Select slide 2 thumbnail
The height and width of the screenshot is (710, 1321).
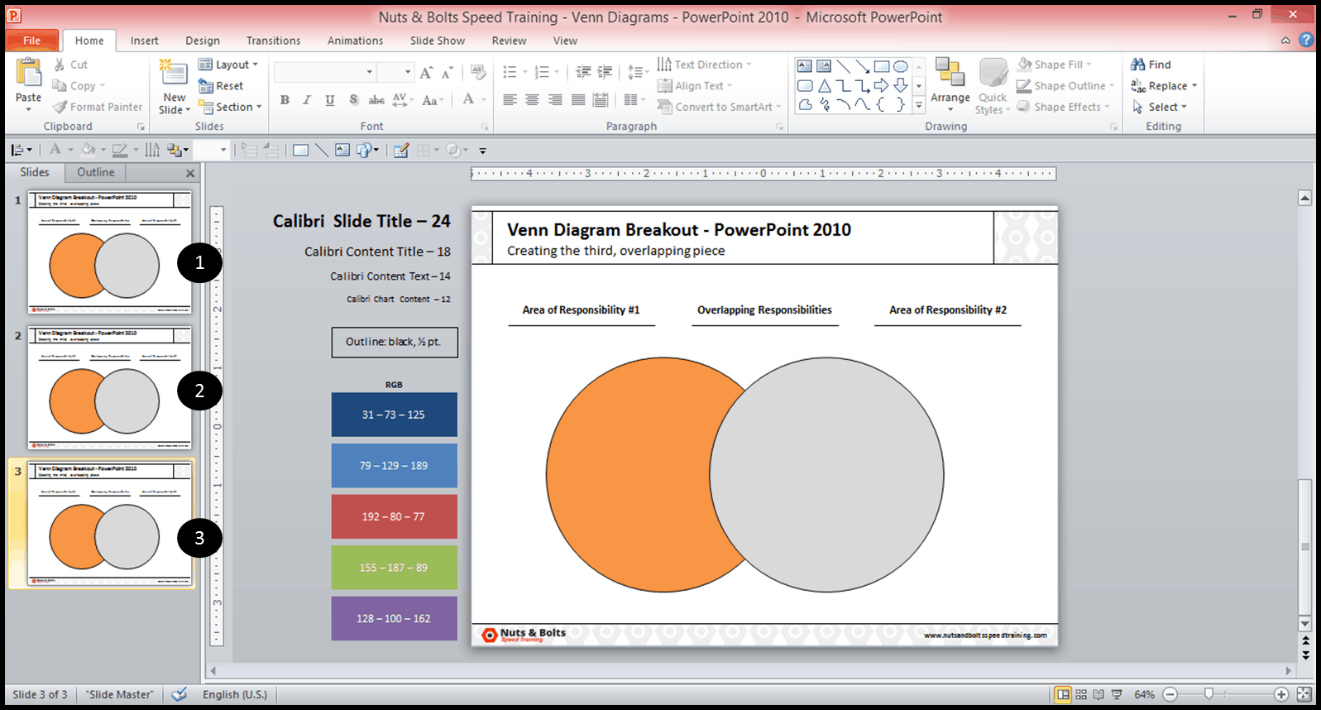[109, 387]
